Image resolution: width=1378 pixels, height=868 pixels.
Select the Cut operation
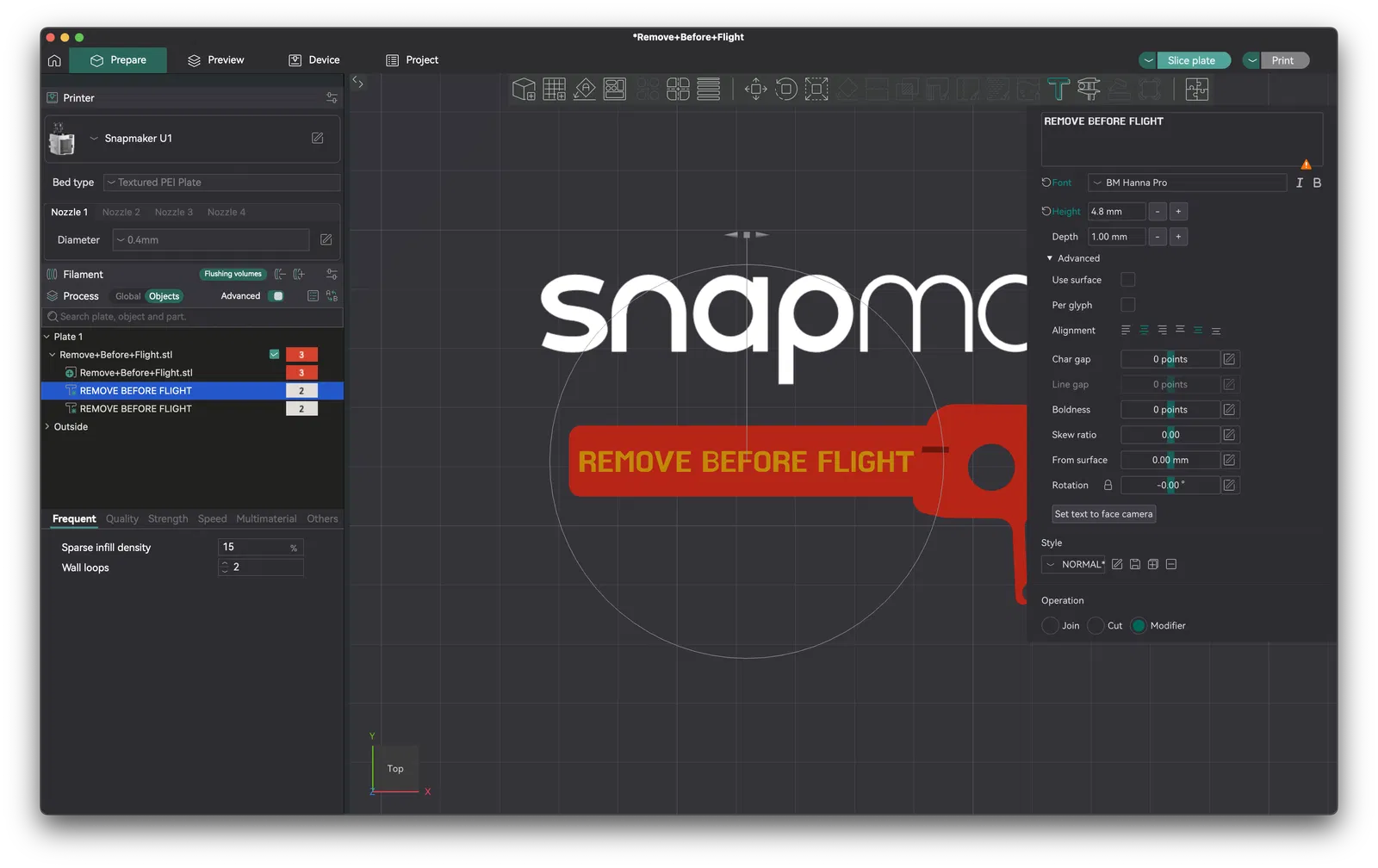click(x=1096, y=626)
